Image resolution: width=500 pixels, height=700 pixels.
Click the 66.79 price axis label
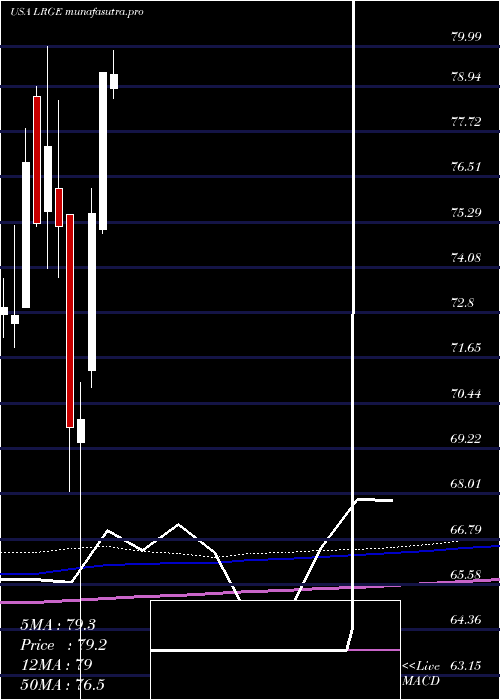click(466, 530)
